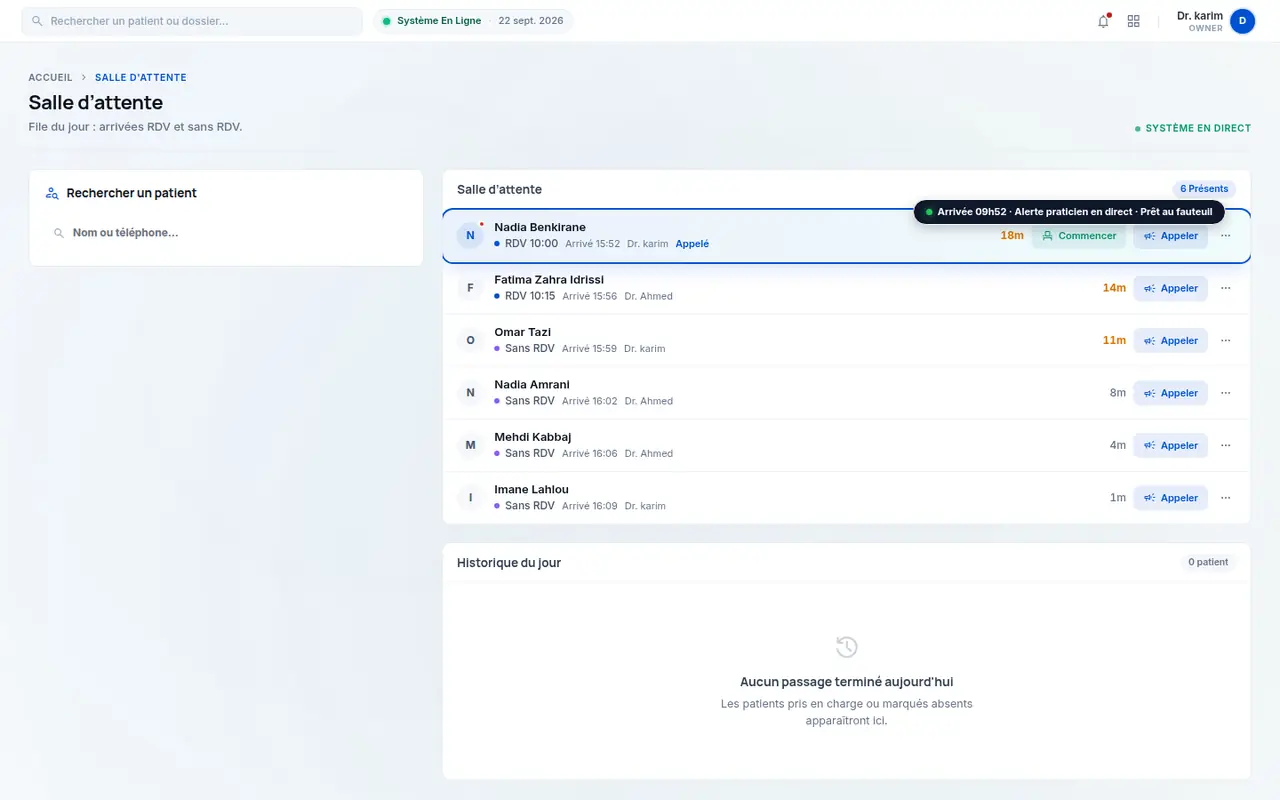1280x800 pixels.
Task: Click avatar O of Omar Tazi
Action: tap(470, 340)
